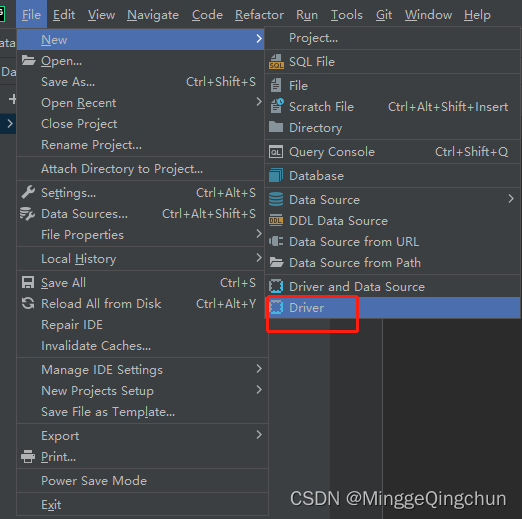Image resolution: width=522 pixels, height=519 pixels.
Task: Expand the Data Source submenu arrow
Action: click(511, 199)
